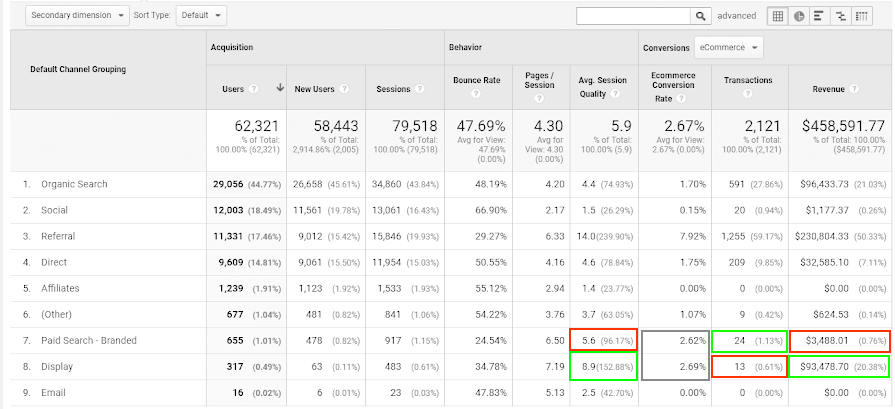Open the Organic Search channel link
The height and width of the screenshot is (409, 895).
74,184
